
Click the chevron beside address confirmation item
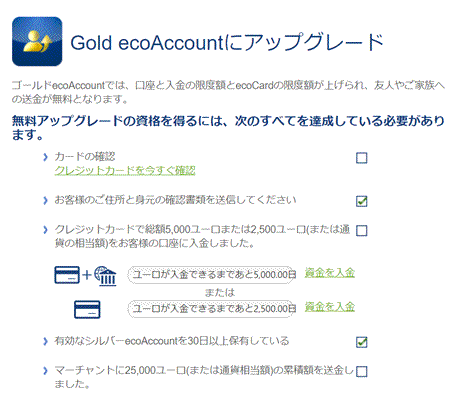coord(45,200)
